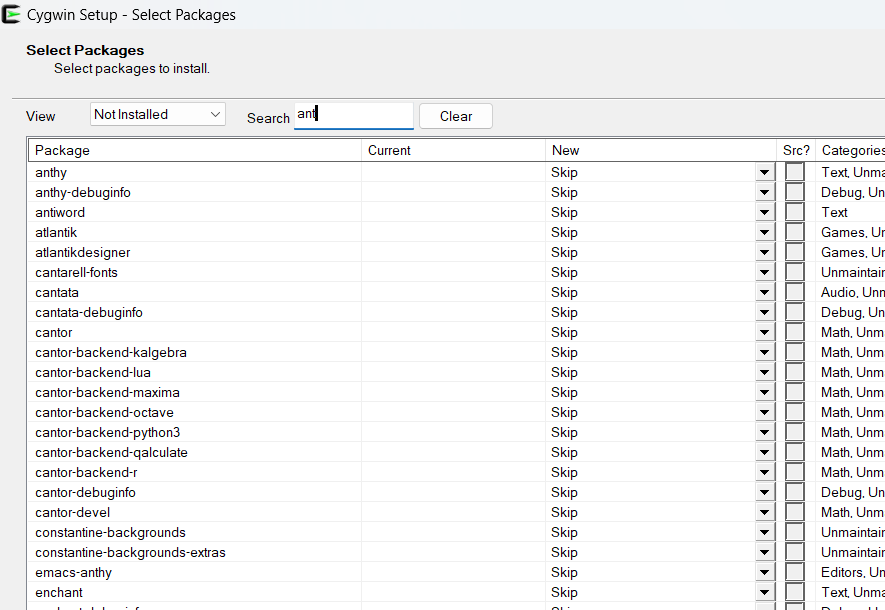Toggle the Src checkbox for cantor-devel
The image size is (885, 610).
(795, 512)
